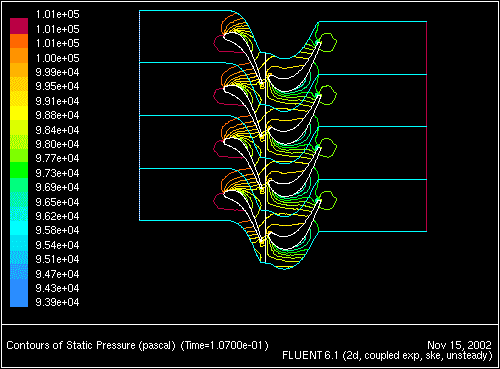Screen dimensions: 500x369
Task: Click the crimson band atop the pressure legend
Action: click(x=19, y=26)
